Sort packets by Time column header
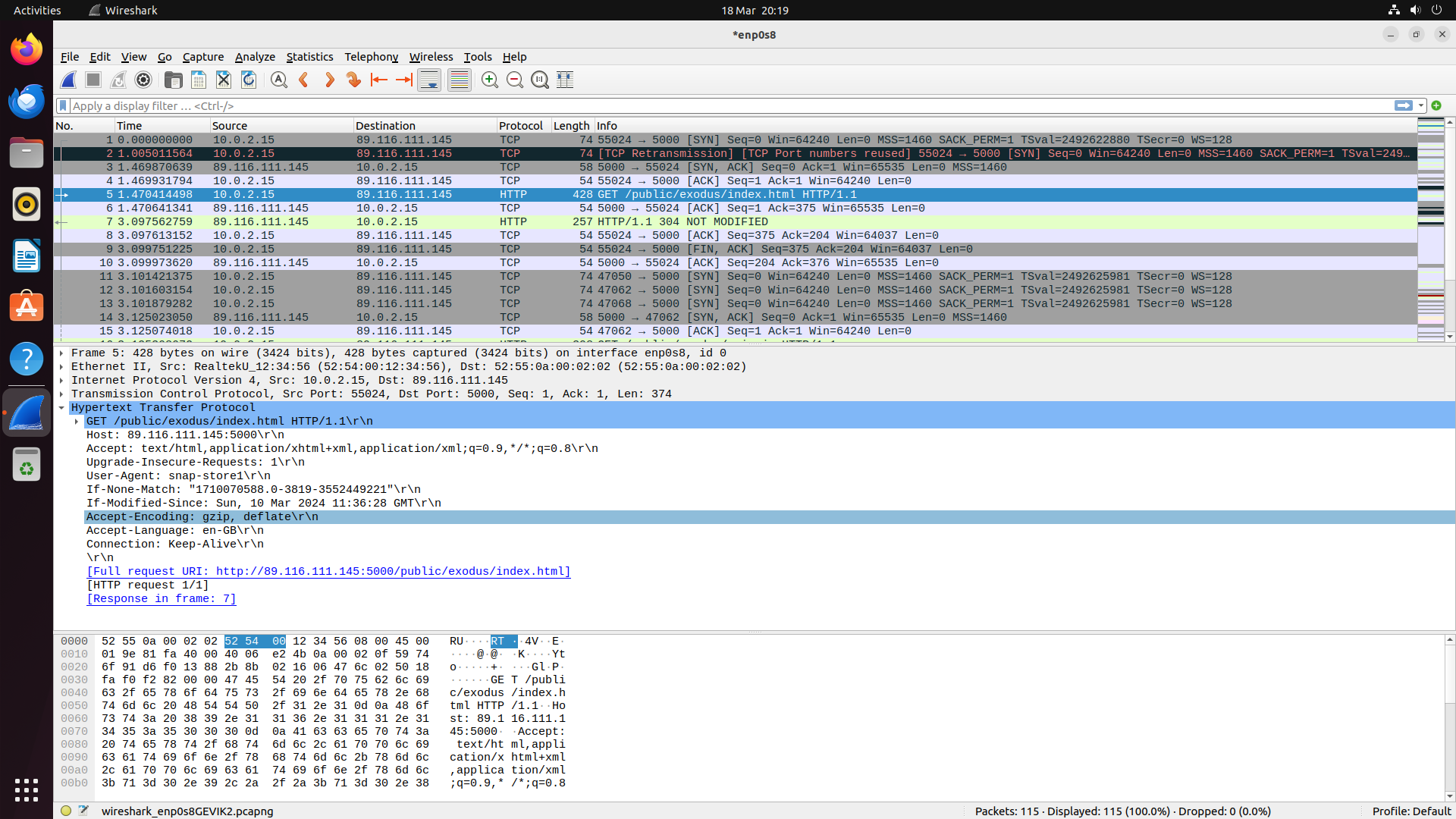 (162, 126)
